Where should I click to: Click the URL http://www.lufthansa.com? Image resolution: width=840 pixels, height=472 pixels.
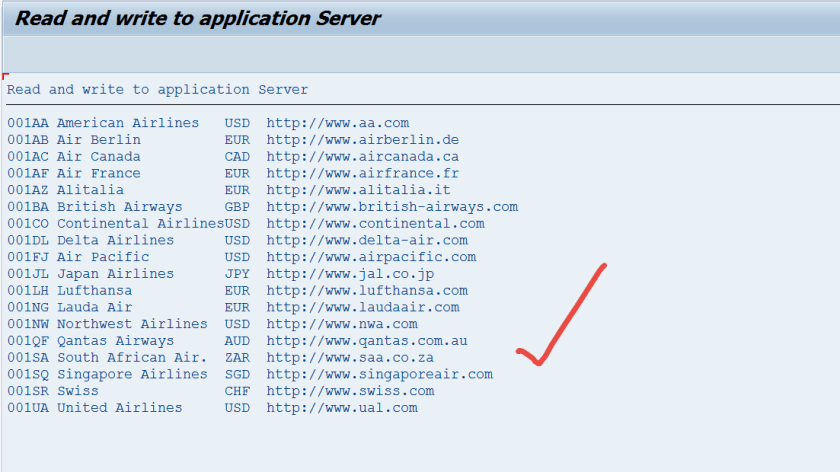[x=367, y=290]
